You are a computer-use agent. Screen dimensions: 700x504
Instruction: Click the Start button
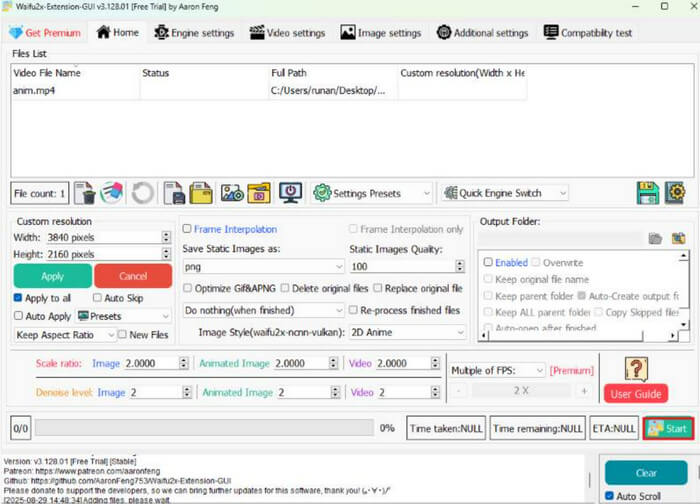point(667,428)
